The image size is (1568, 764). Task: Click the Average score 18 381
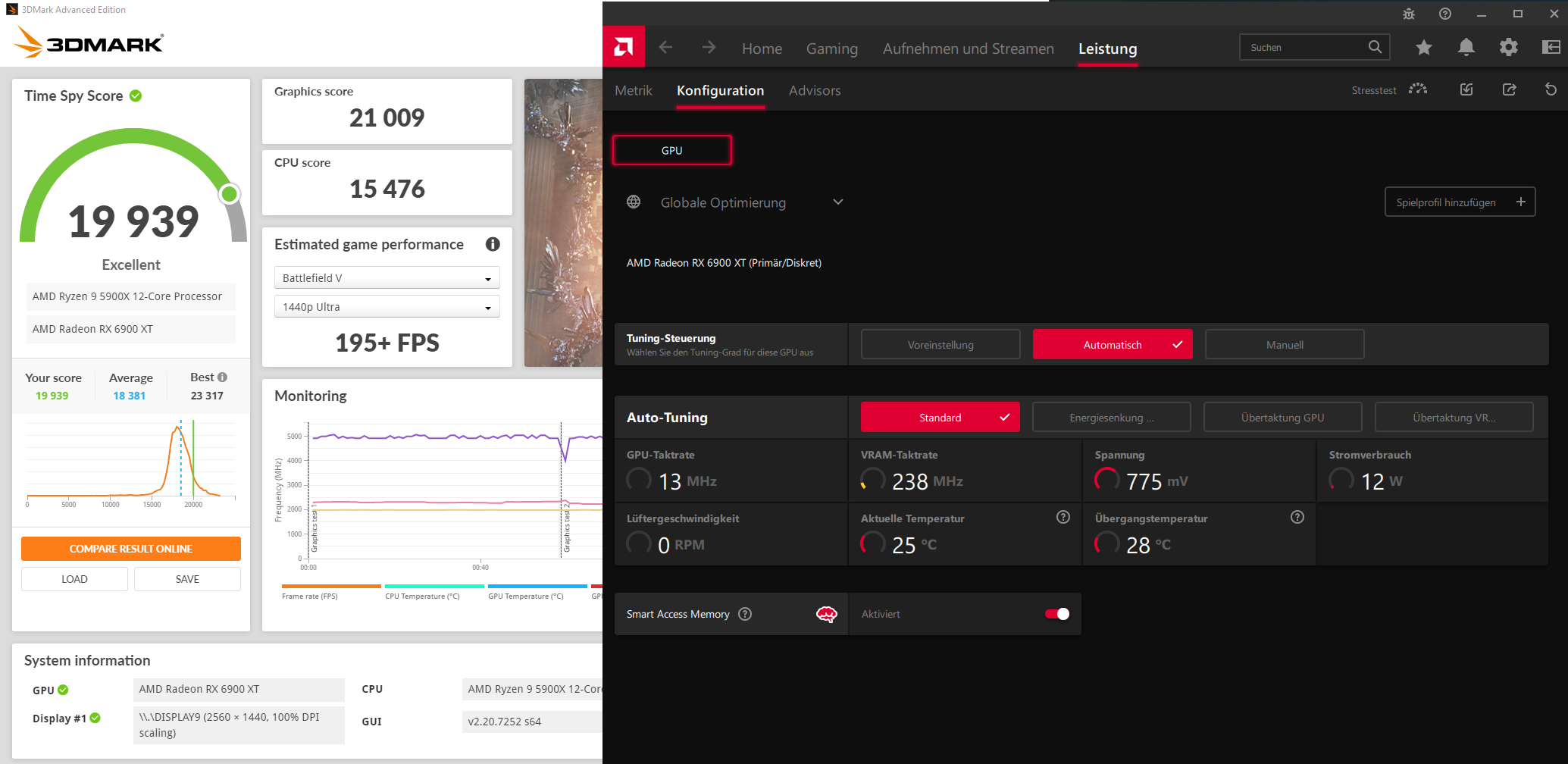point(130,396)
